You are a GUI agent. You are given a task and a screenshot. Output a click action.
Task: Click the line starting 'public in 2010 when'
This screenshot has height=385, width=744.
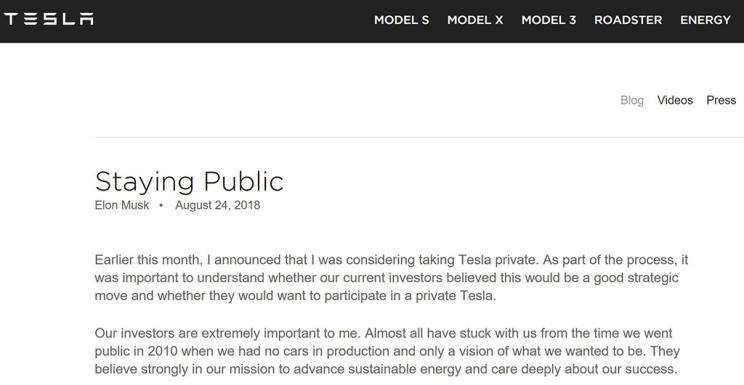[387, 351]
